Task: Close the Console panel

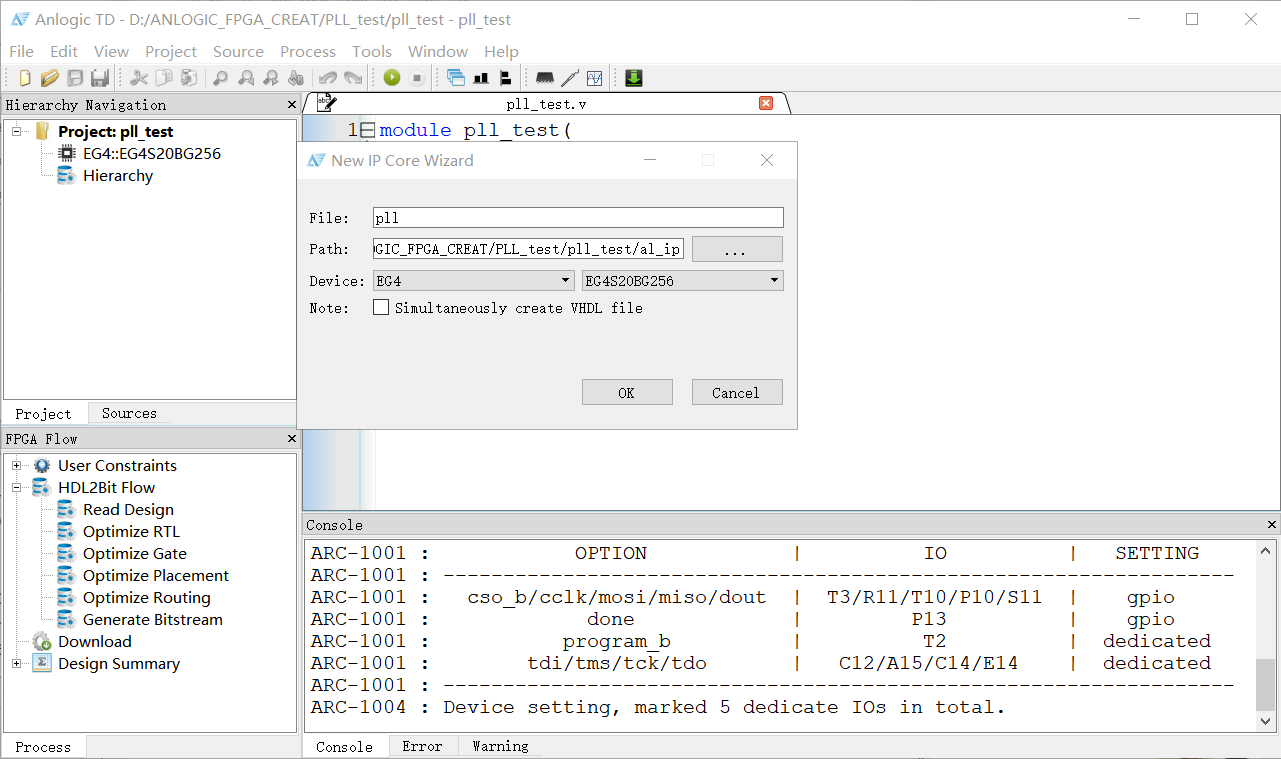Action: (1272, 525)
